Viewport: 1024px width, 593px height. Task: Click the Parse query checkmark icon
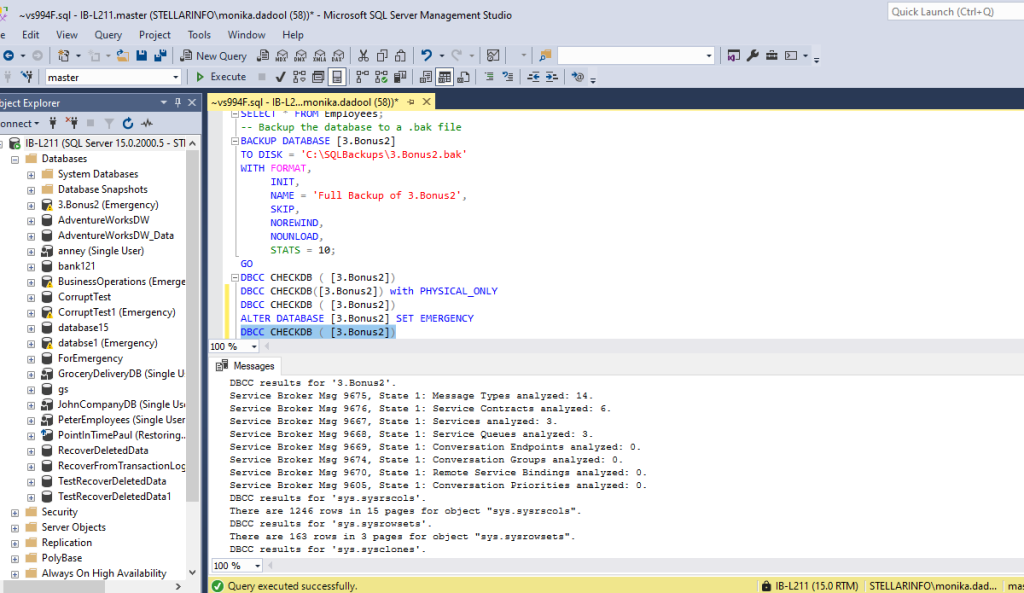[279, 76]
